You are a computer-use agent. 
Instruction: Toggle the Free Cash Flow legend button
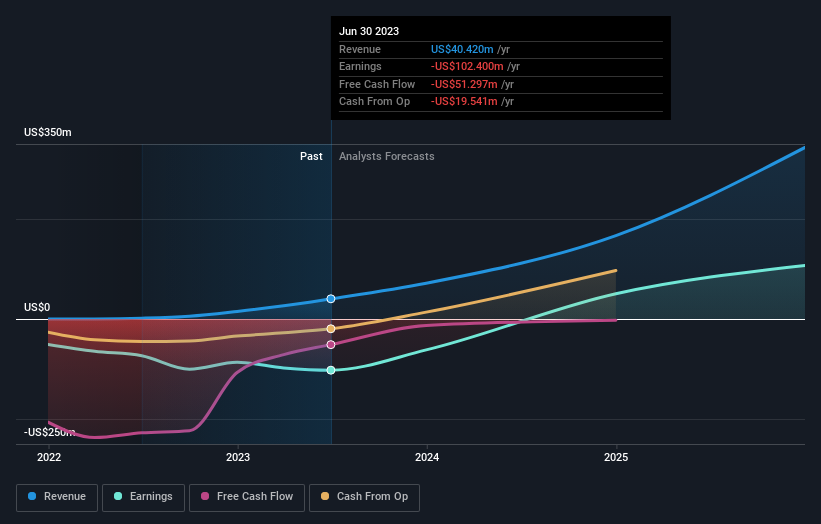[x=247, y=497]
